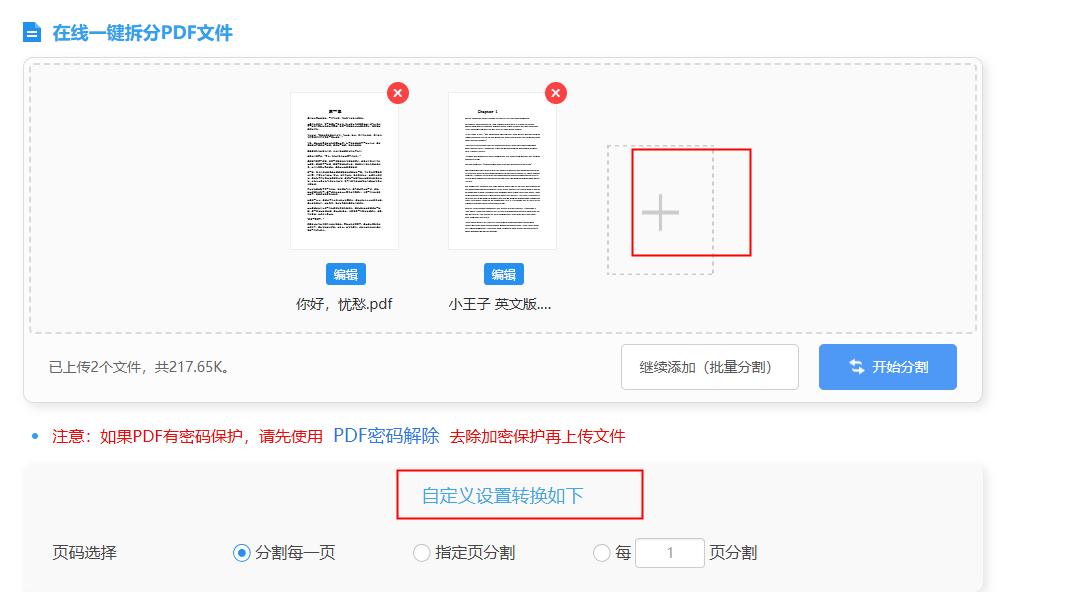This screenshot has height=592, width=1066.
Task: Remove 你好，忧愁.pdf using its red X icon
Action: pos(398,93)
